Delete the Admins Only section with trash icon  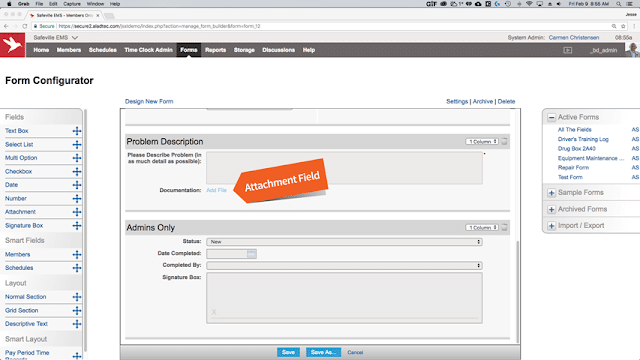pyautogui.click(x=504, y=227)
